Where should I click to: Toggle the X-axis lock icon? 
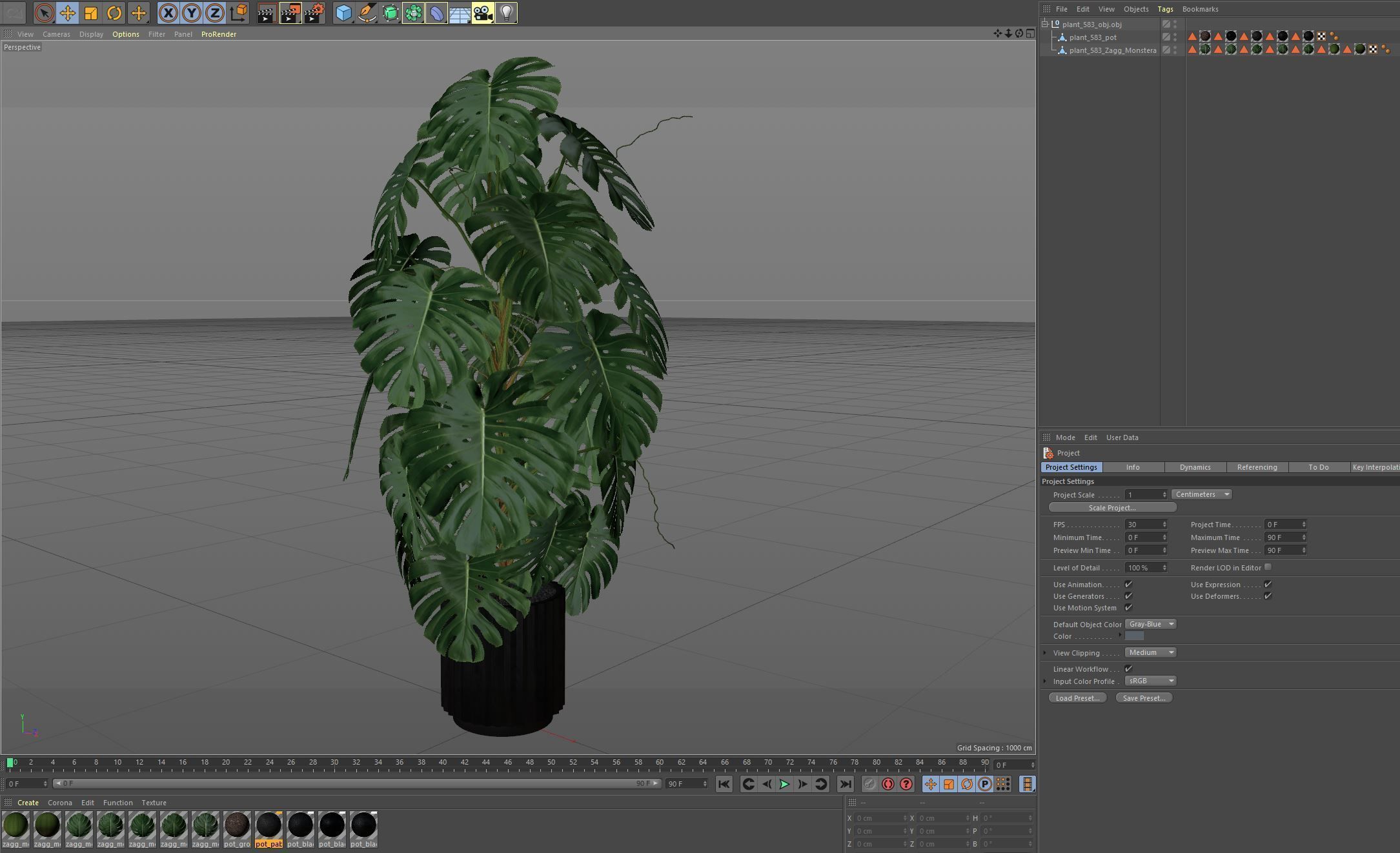click(168, 13)
